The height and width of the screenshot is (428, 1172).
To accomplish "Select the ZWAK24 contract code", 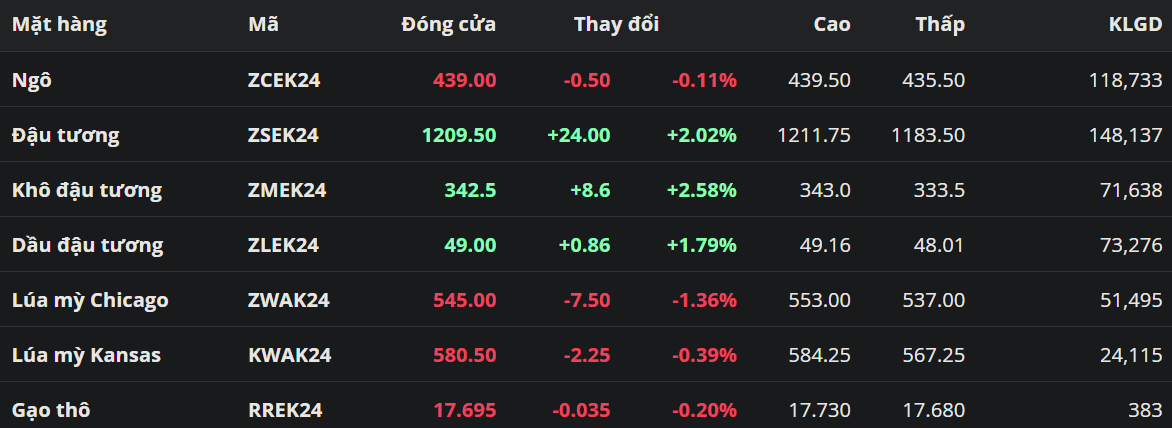I will (x=288, y=300).
